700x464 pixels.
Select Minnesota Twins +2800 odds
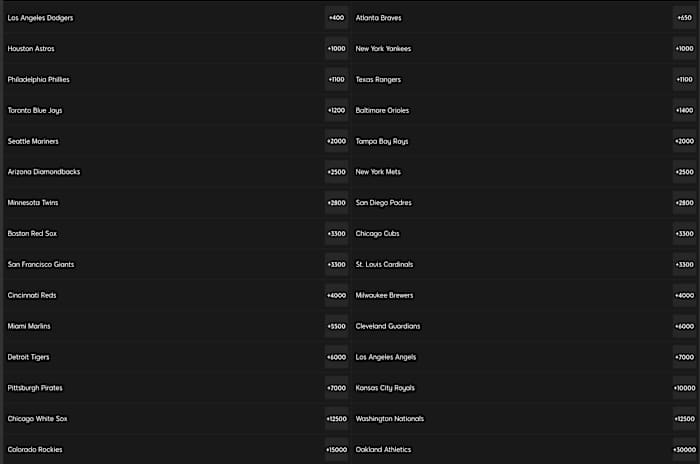[x=336, y=203]
